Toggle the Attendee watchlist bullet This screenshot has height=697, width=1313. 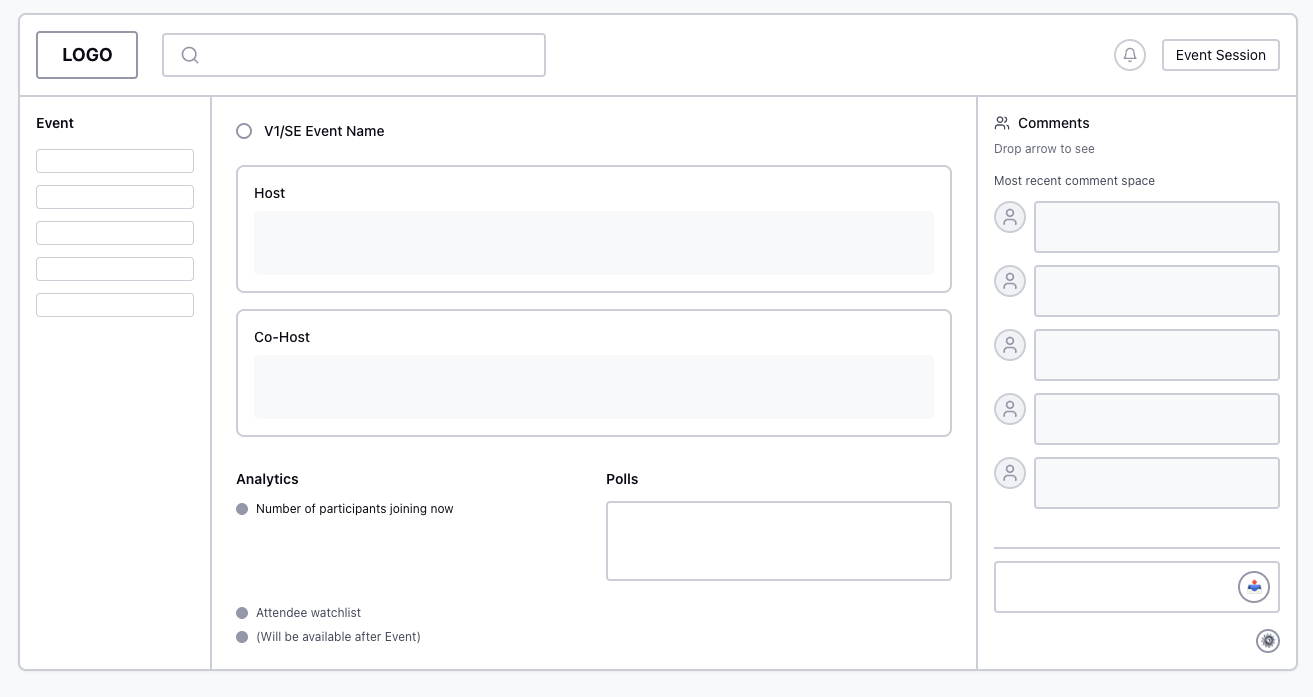[x=242, y=613]
